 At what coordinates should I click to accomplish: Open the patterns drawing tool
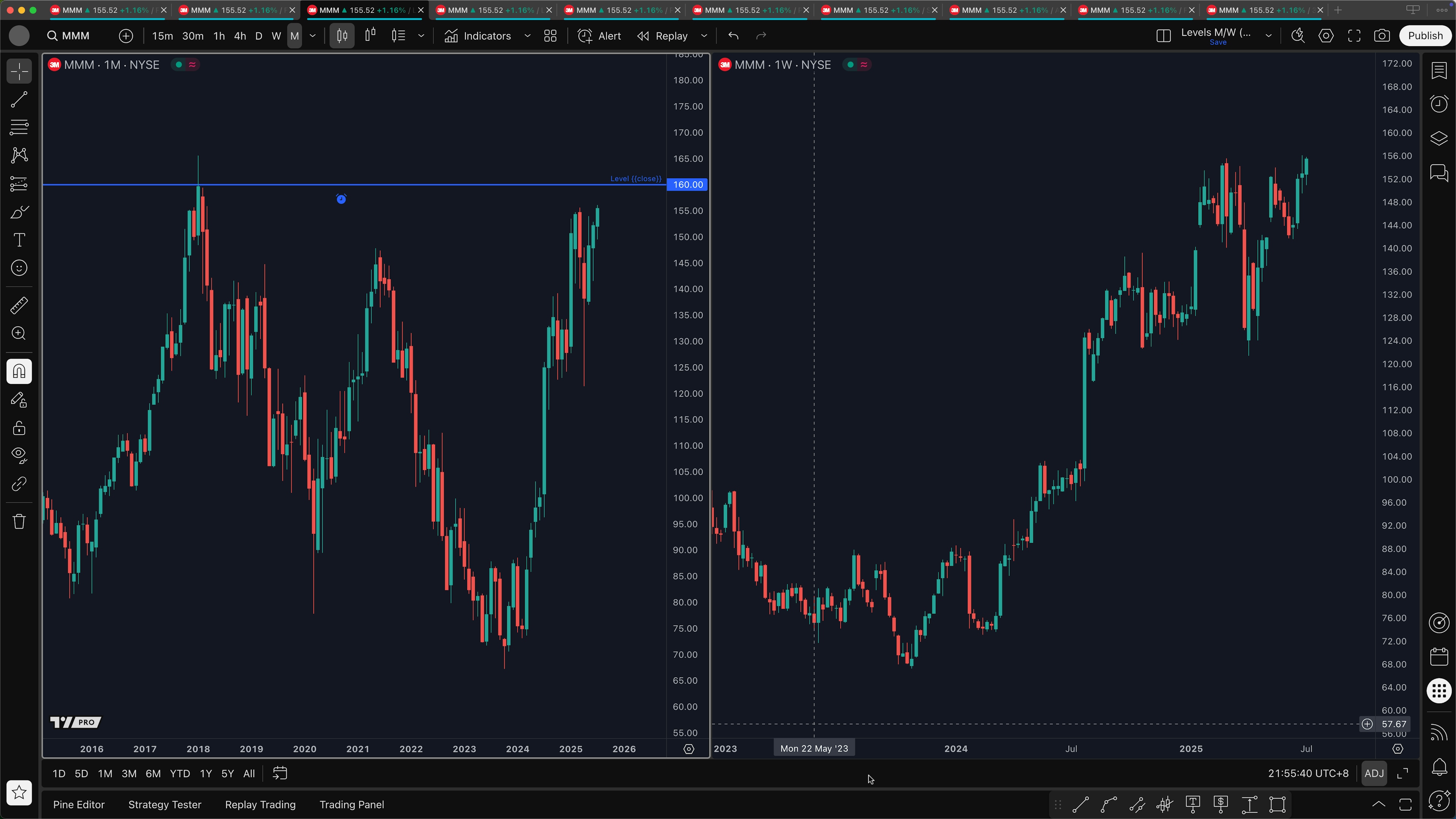(19, 155)
